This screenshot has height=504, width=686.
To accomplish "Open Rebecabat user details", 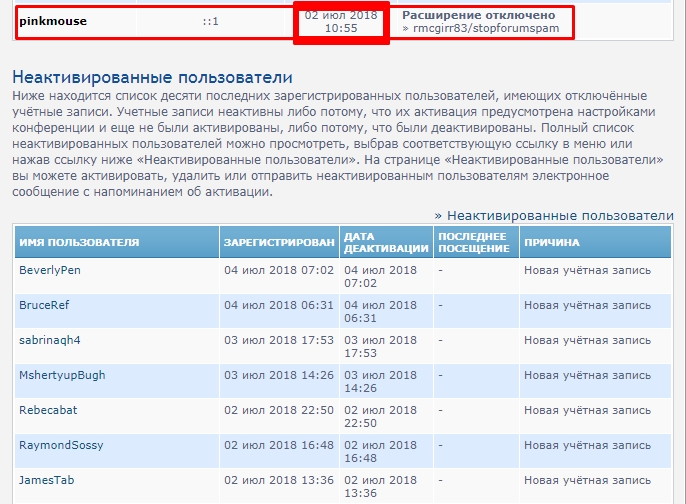I will 48,410.
